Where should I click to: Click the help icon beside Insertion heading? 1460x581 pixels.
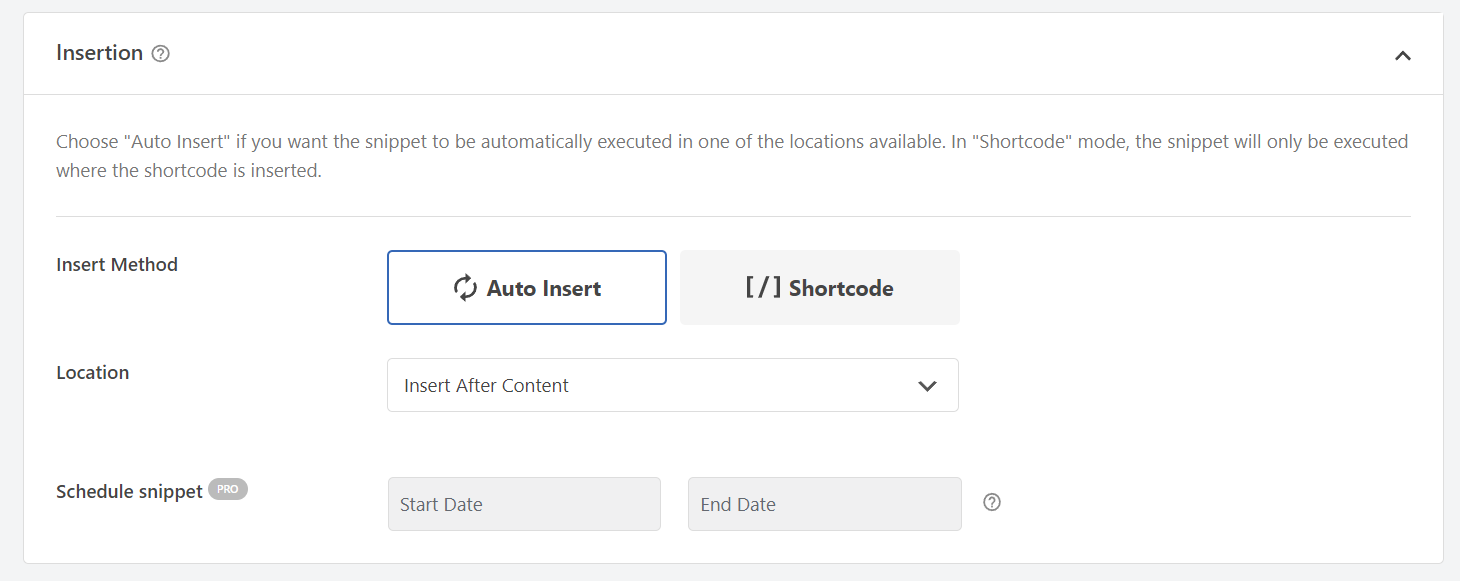[x=160, y=54]
